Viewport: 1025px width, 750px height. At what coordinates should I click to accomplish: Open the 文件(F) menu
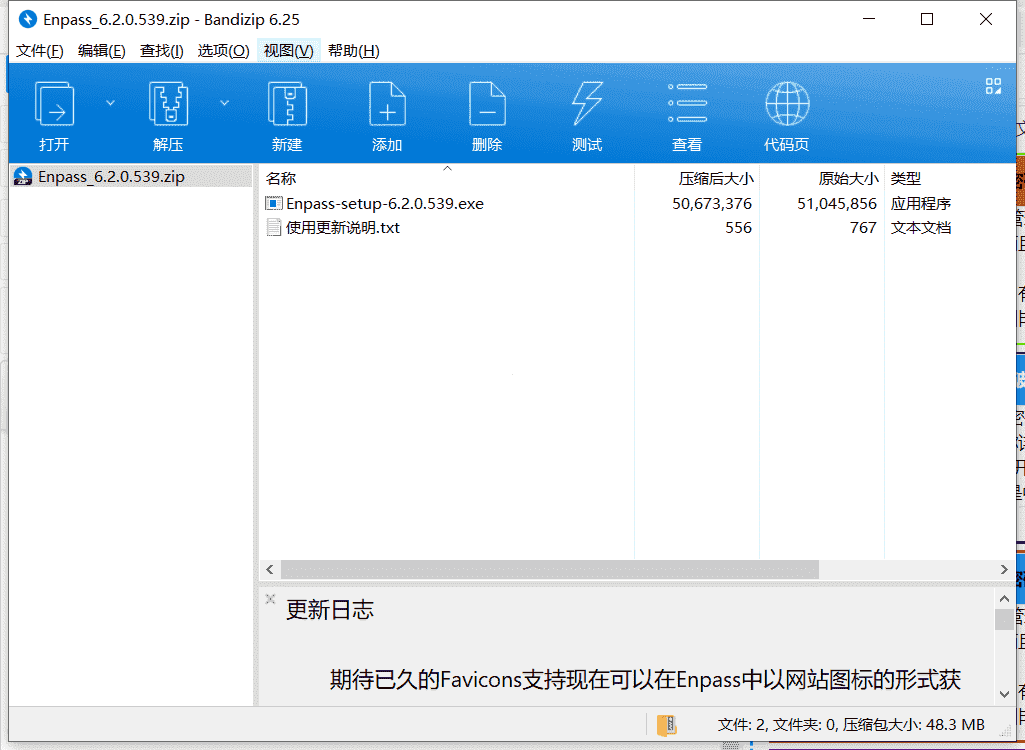(39, 51)
